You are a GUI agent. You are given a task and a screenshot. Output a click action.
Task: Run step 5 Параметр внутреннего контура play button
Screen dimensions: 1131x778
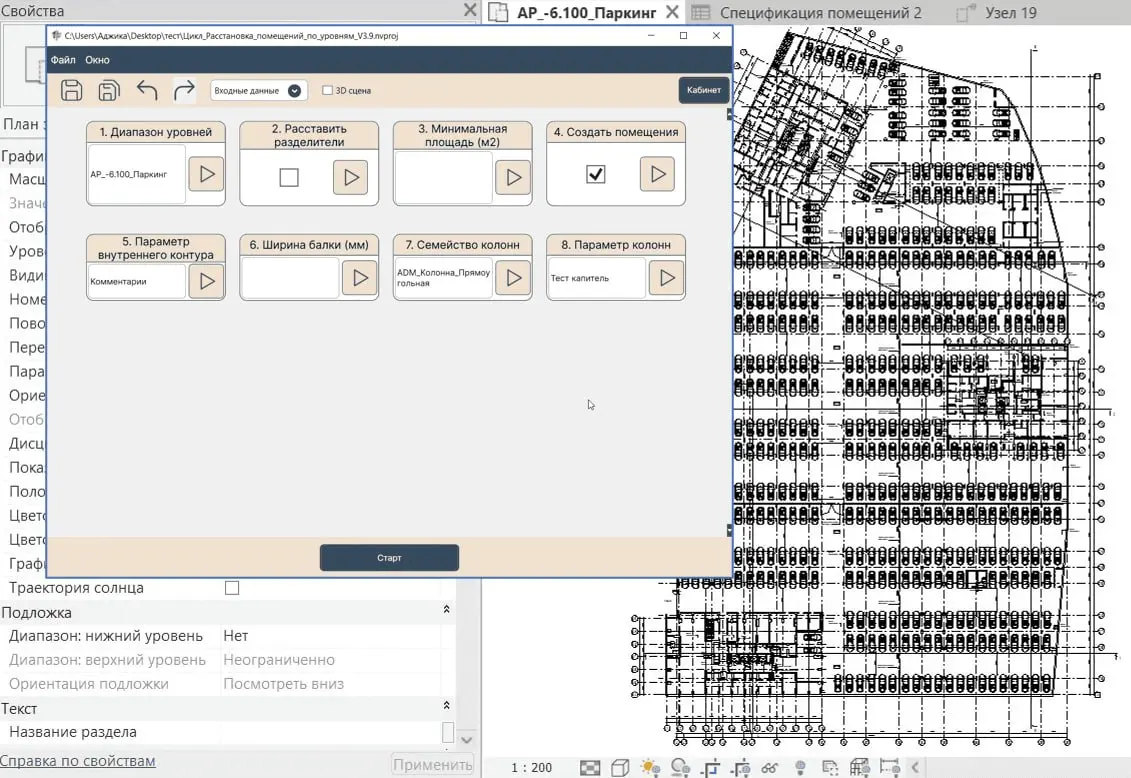tap(206, 281)
